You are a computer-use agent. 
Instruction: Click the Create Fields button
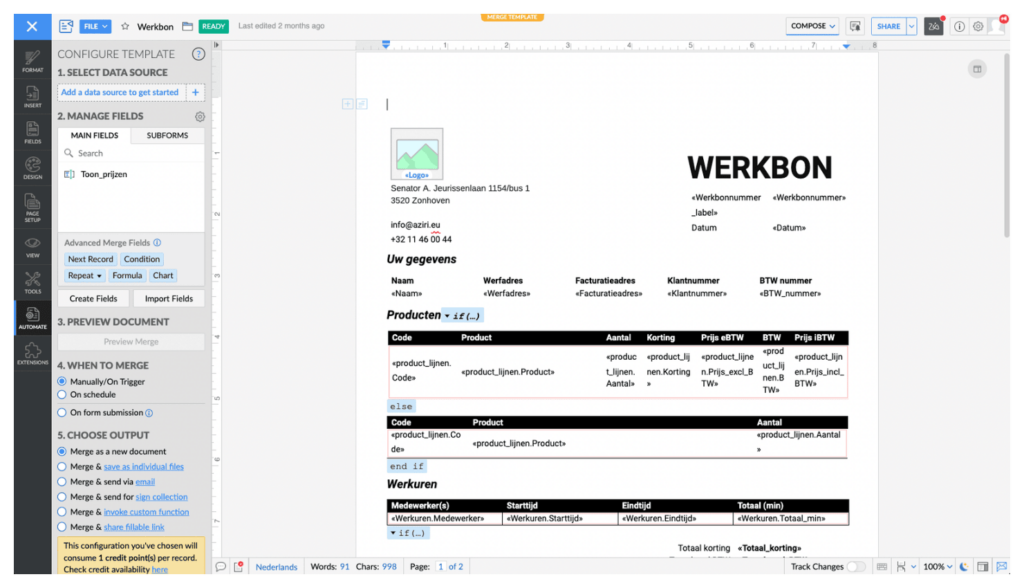click(x=93, y=299)
